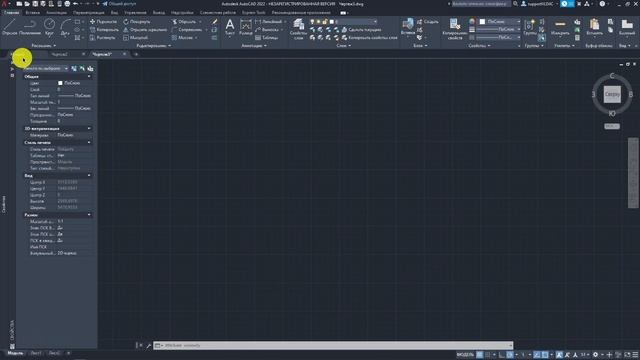Image resolution: width=640 pixels, height=360 pixels.
Task: Click Сверху face on the ViewCube
Action: pyautogui.click(x=612, y=94)
